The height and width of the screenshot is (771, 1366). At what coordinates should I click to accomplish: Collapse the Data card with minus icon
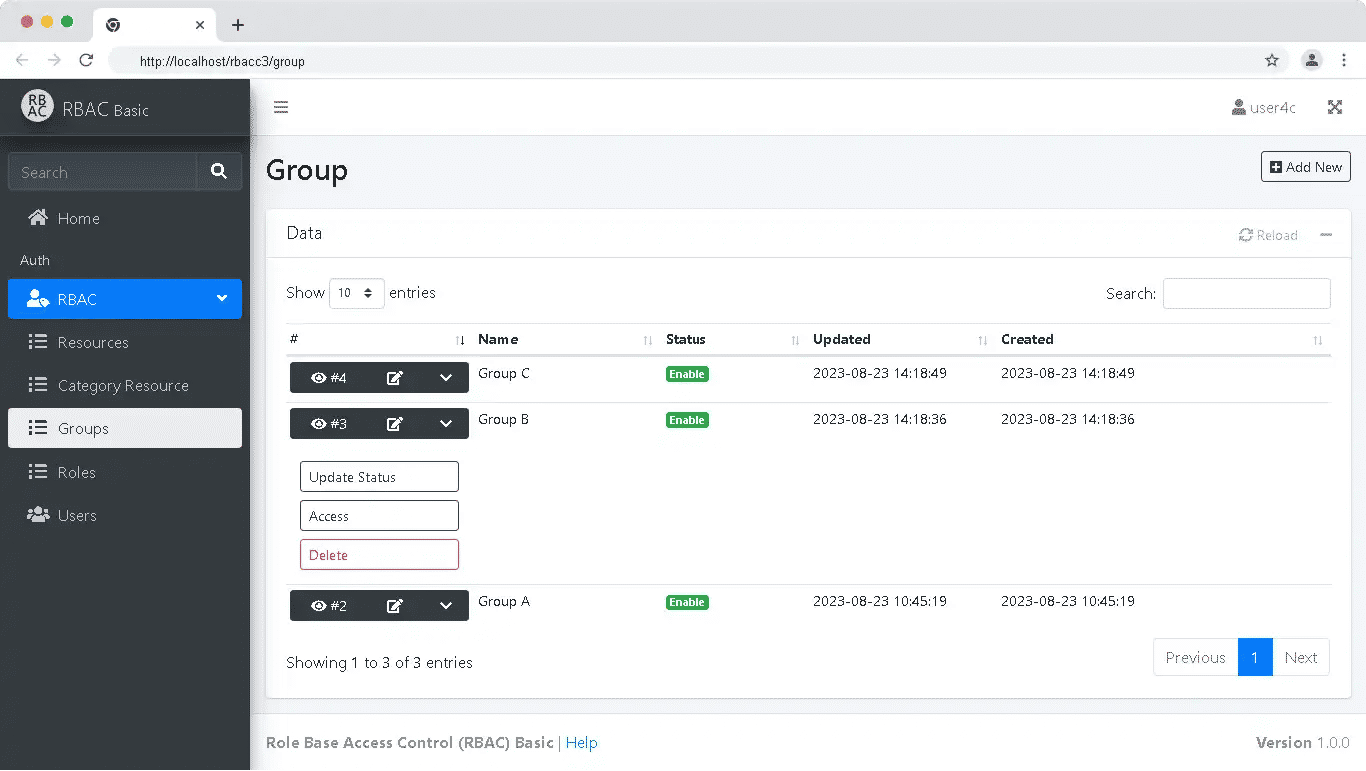tap(1326, 235)
